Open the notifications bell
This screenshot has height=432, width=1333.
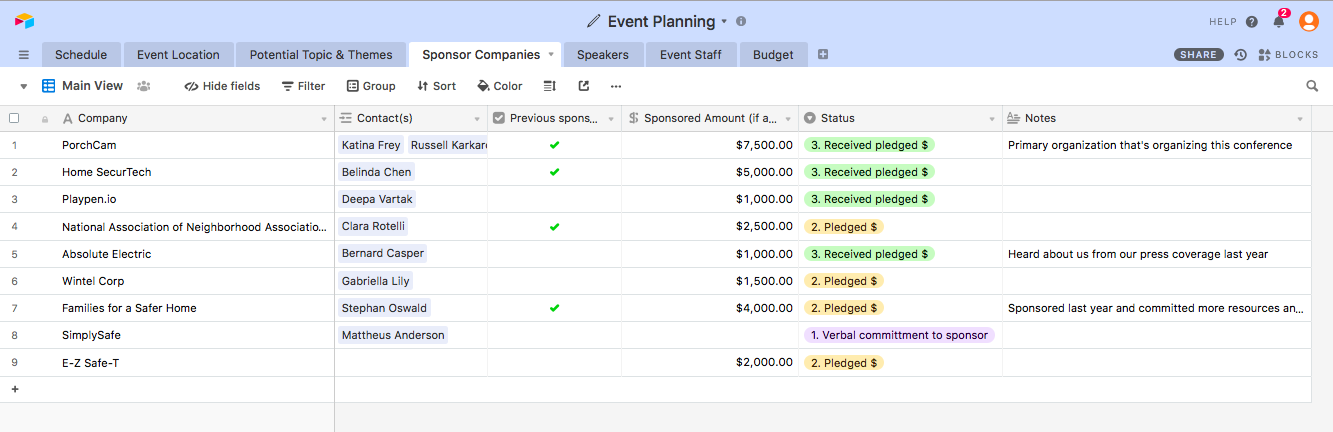[x=1279, y=21]
